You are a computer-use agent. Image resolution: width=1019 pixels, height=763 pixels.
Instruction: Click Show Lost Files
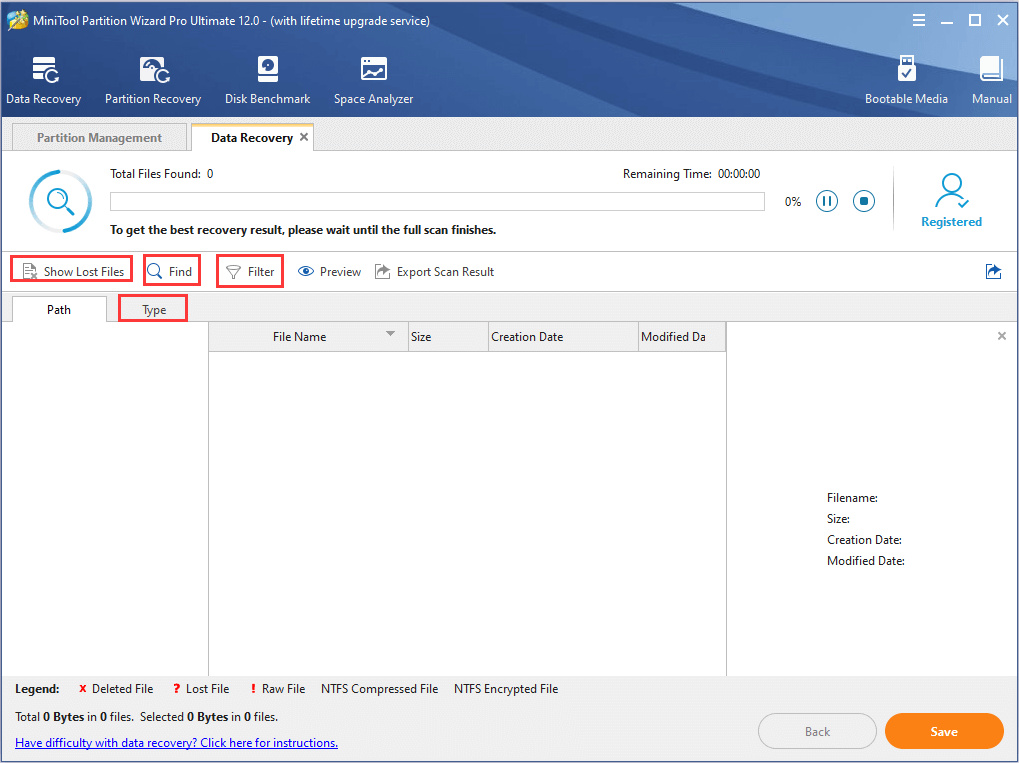pos(72,272)
